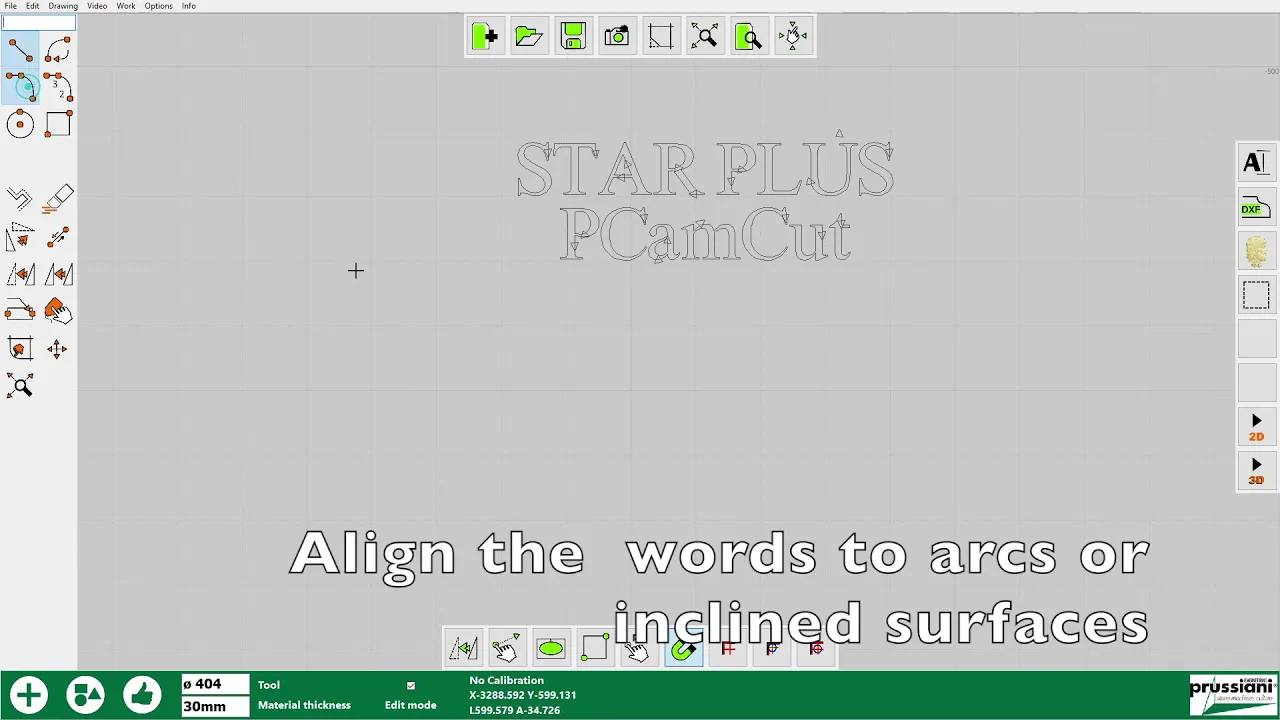Pick the break line at point tool

click(x=58, y=237)
